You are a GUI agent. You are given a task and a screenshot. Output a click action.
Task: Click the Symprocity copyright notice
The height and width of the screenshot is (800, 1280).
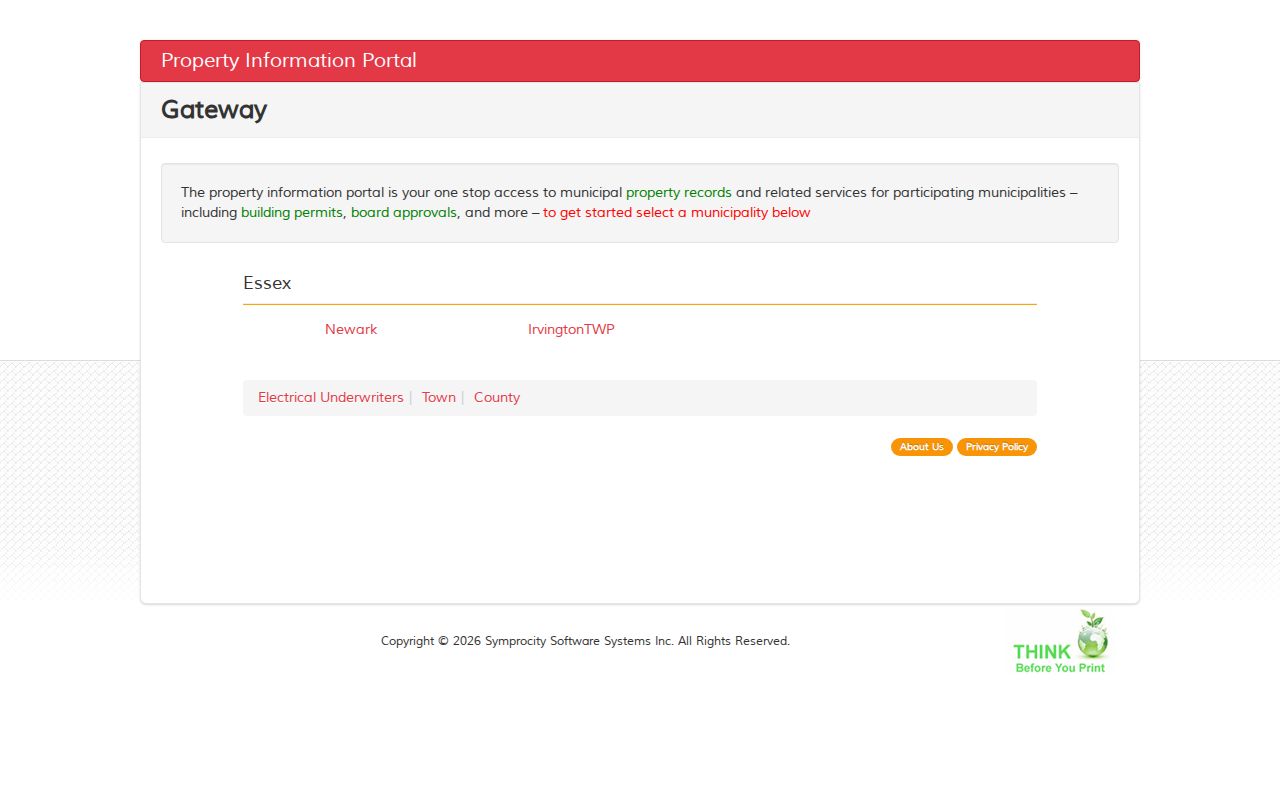click(x=585, y=641)
